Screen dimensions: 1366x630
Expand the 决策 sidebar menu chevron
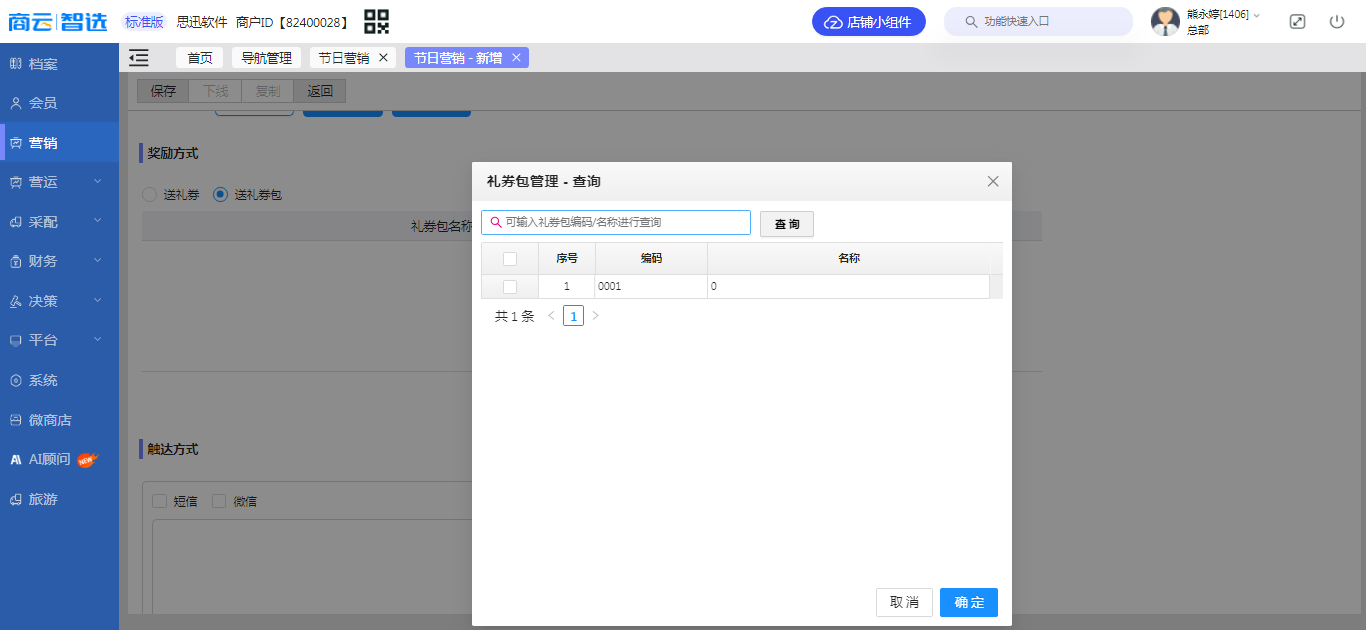click(x=98, y=300)
